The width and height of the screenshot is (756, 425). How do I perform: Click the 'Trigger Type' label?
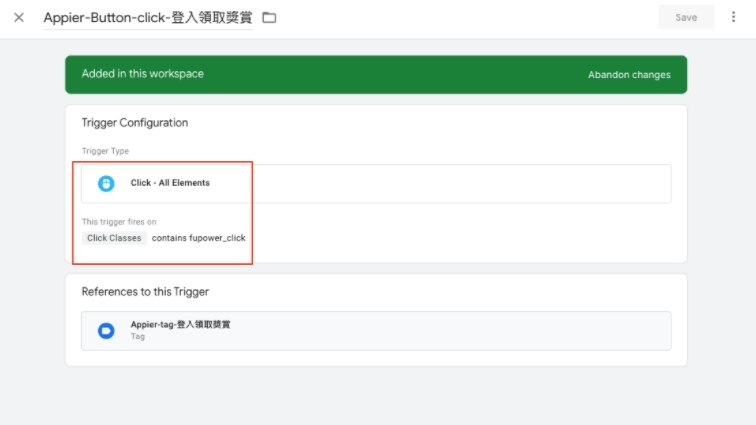[105, 151]
